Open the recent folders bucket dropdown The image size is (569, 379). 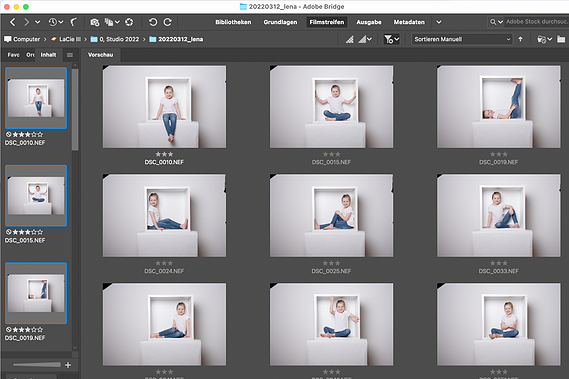[x=544, y=39]
